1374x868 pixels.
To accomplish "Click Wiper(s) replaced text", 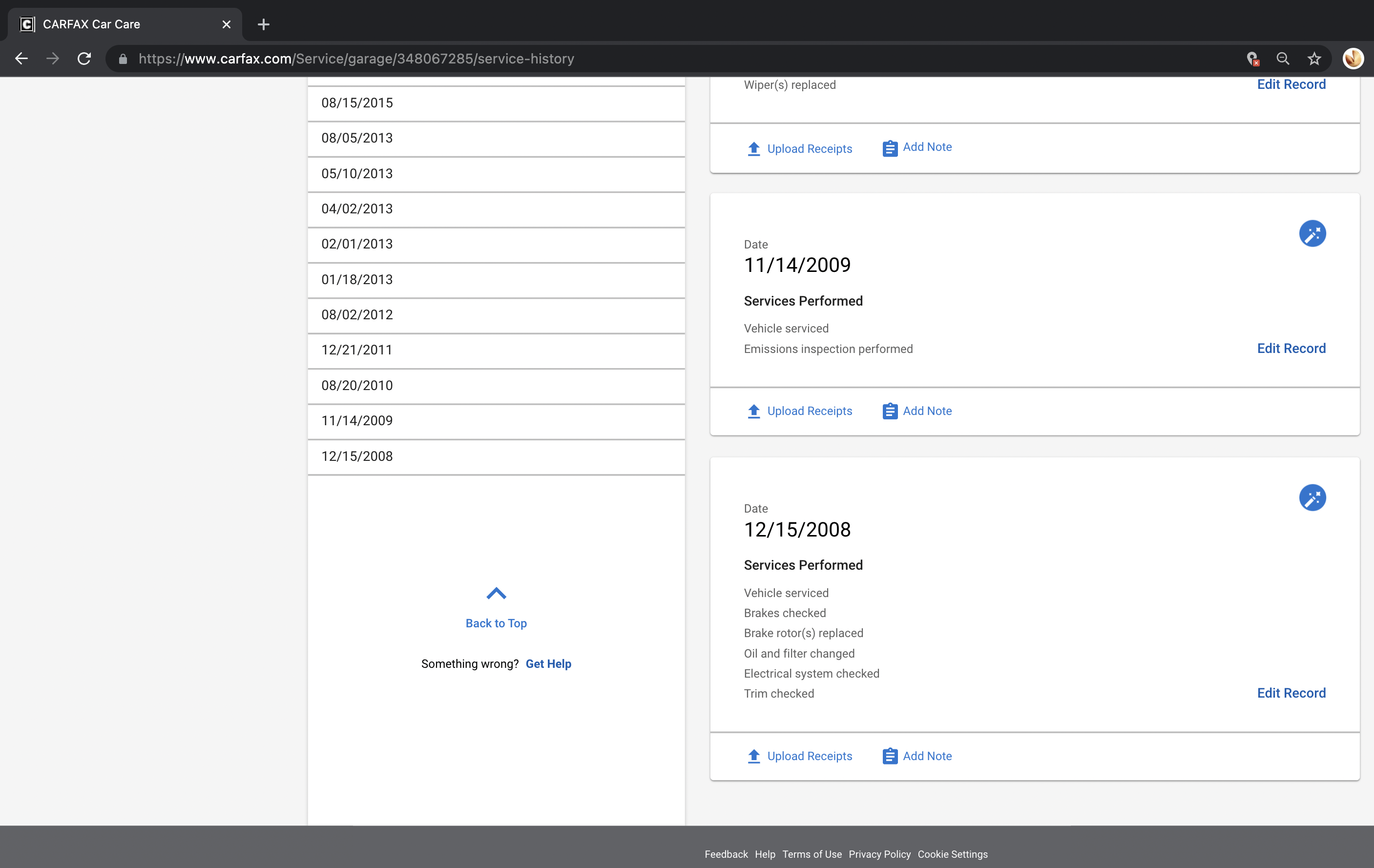I will coord(789,85).
